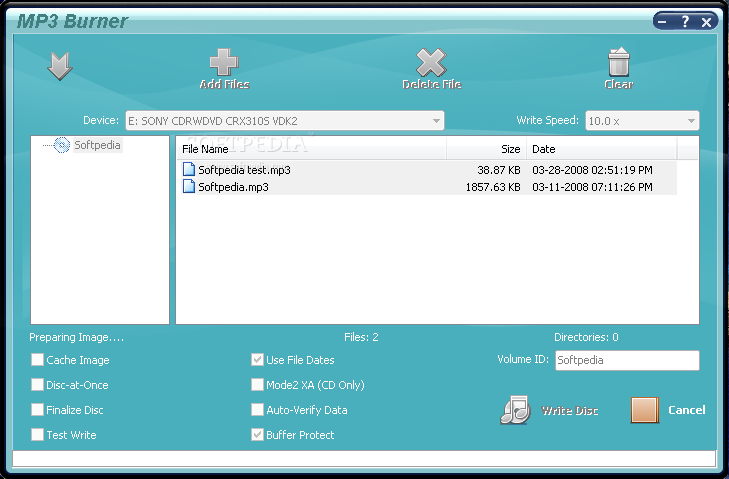Image resolution: width=729 pixels, height=479 pixels.
Task: Sort by the File Name column header
Action: (x=311, y=149)
